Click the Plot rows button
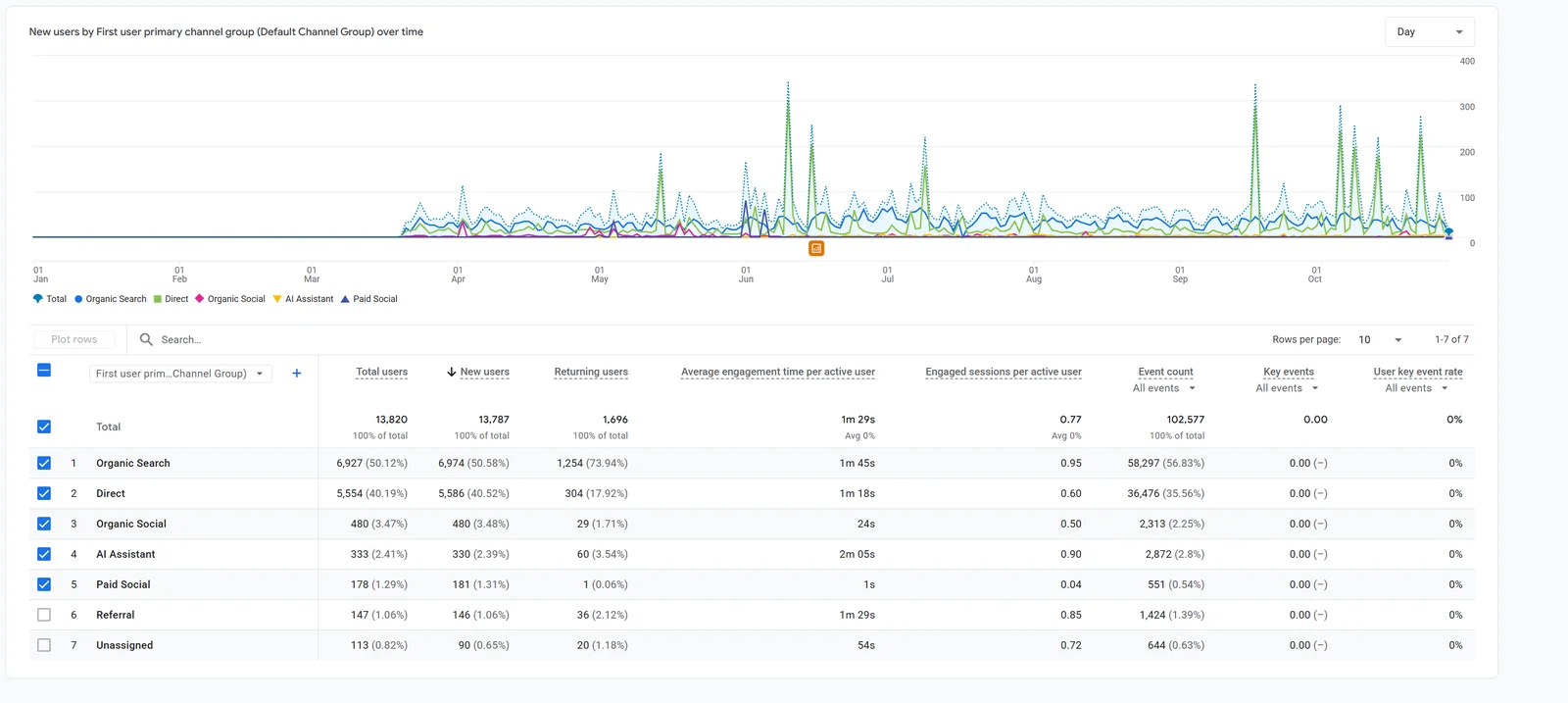1568x703 pixels. point(74,339)
